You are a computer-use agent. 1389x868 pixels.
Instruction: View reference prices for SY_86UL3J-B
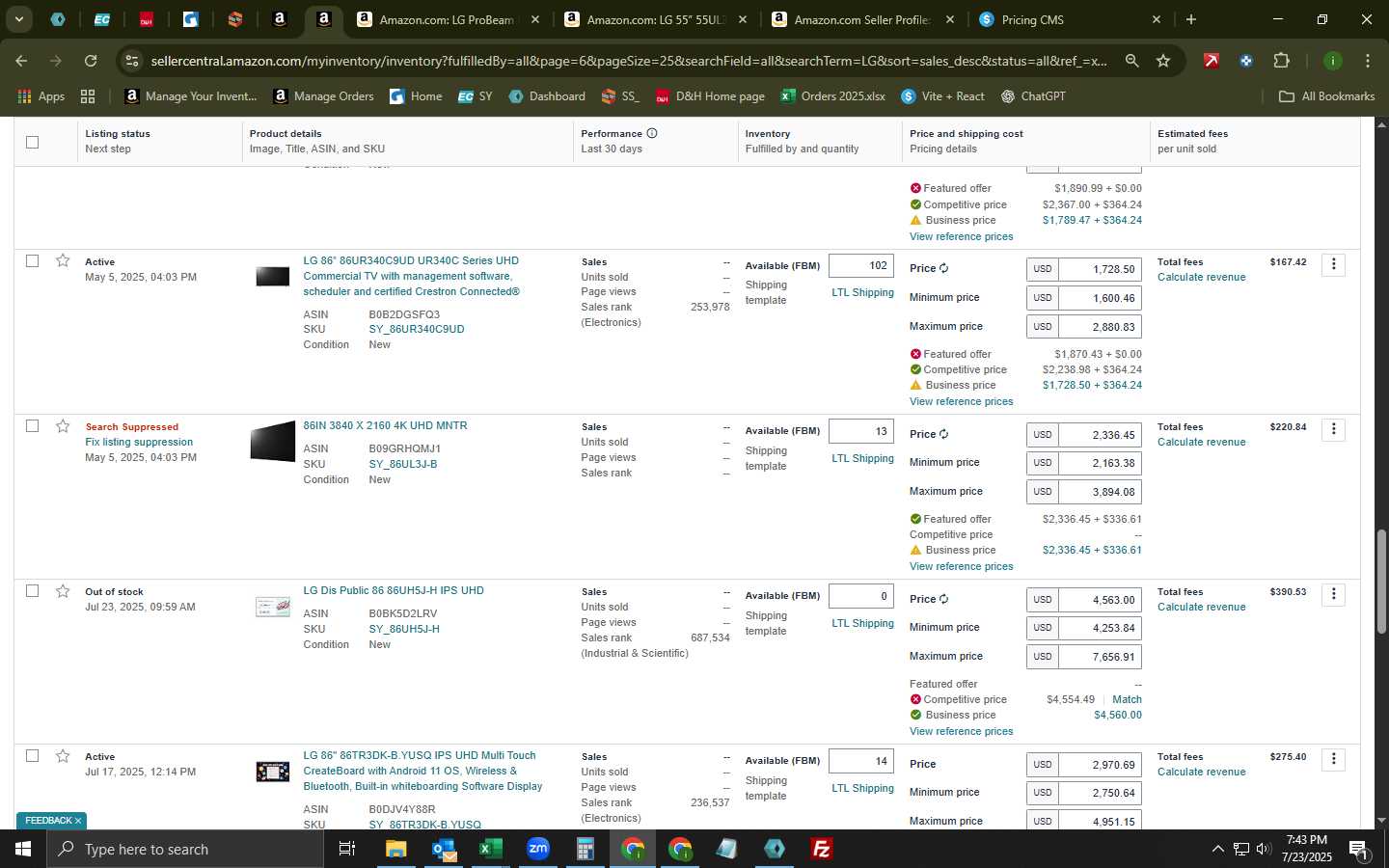click(961, 566)
